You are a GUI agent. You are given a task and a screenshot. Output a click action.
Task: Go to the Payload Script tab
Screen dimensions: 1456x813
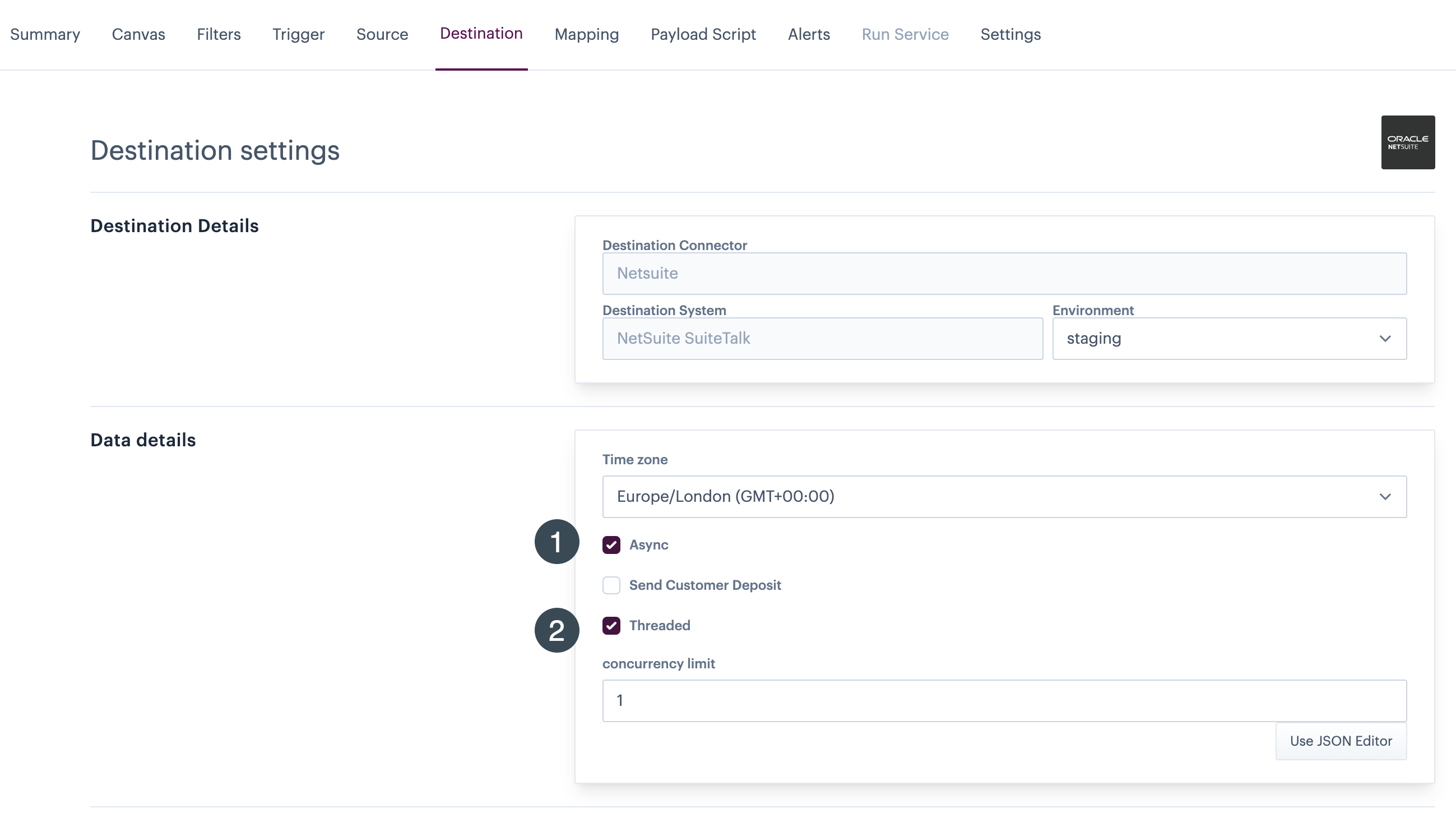tap(703, 35)
